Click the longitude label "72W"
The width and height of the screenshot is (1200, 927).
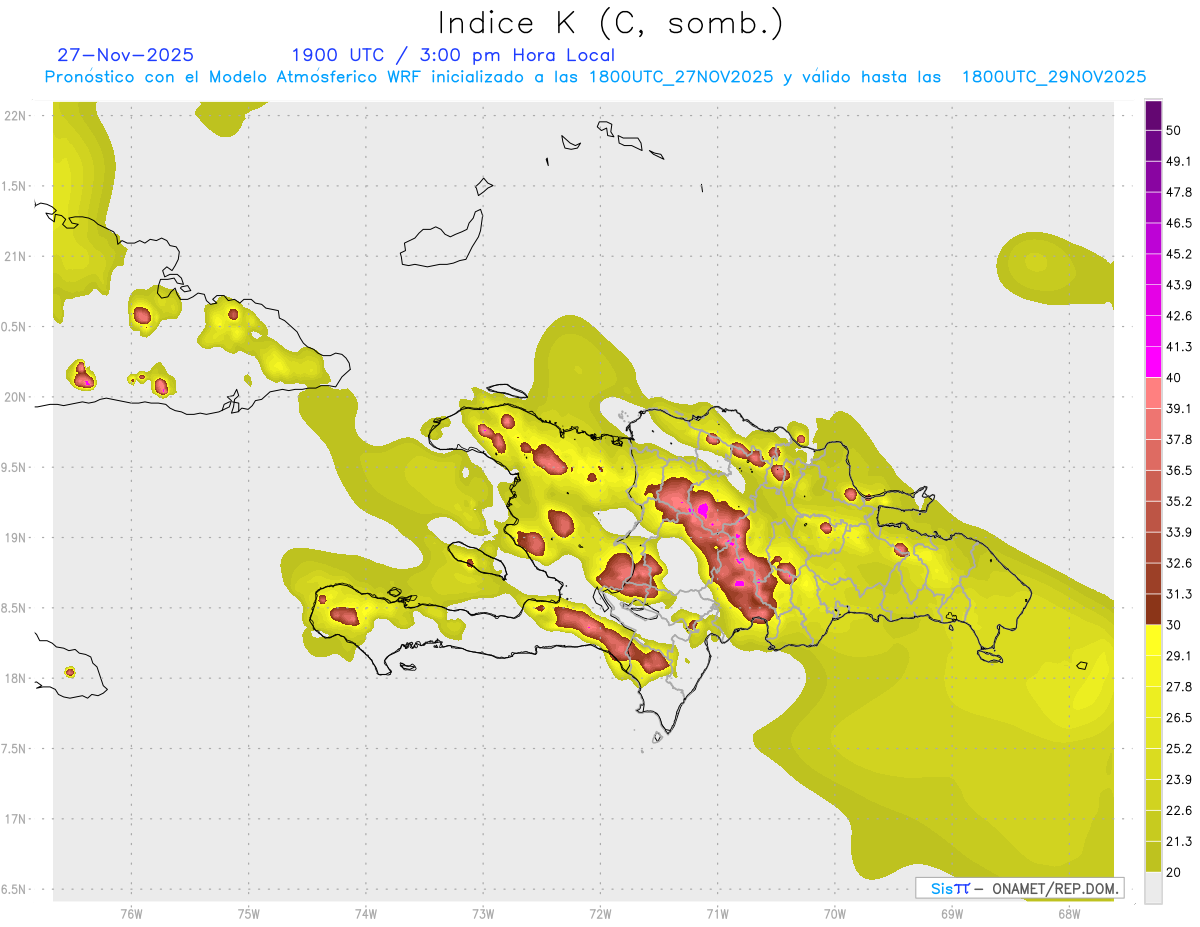click(x=600, y=913)
